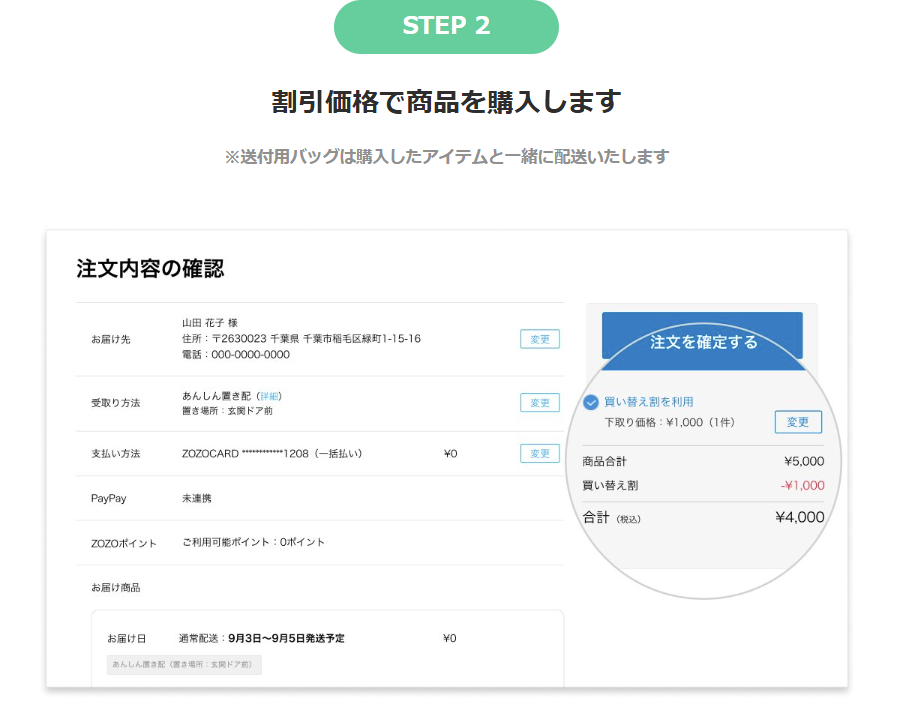Click 変更 for the お届け先 row
The height and width of the screenshot is (720, 904).
coord(539,339)
